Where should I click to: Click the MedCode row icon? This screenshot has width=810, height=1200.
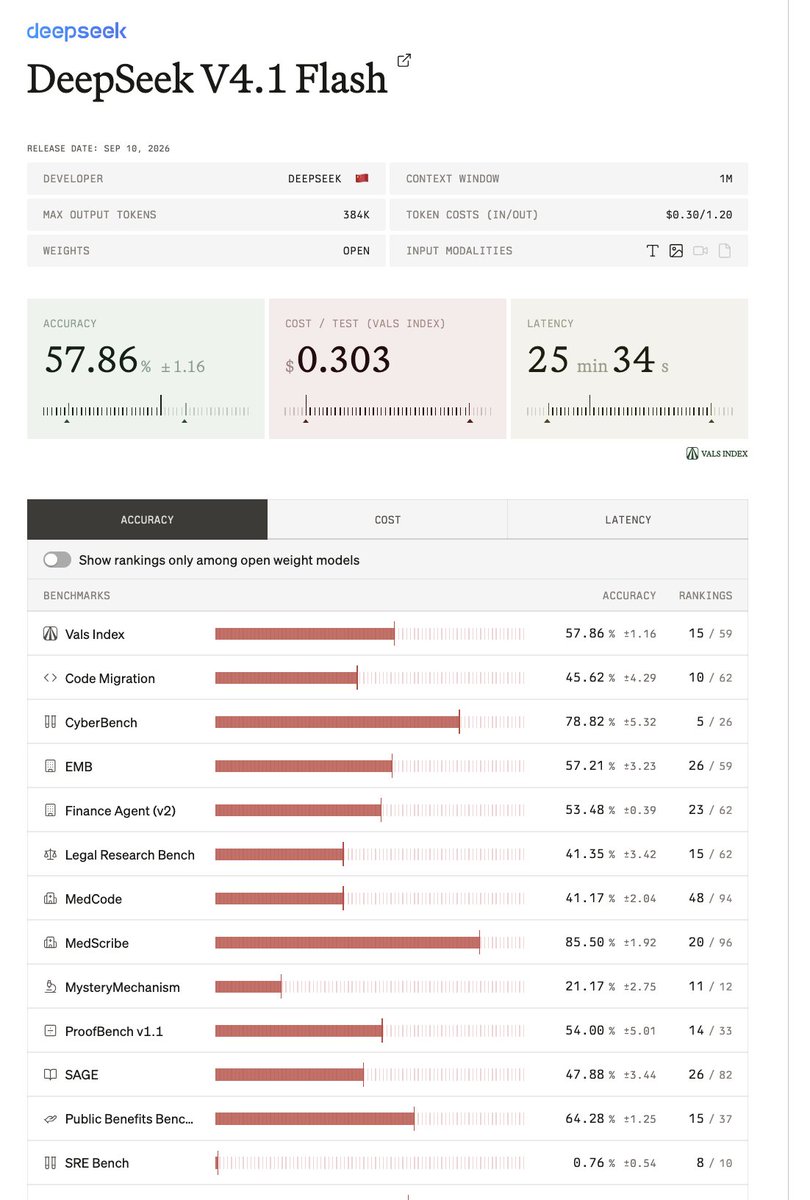[50, 898]
